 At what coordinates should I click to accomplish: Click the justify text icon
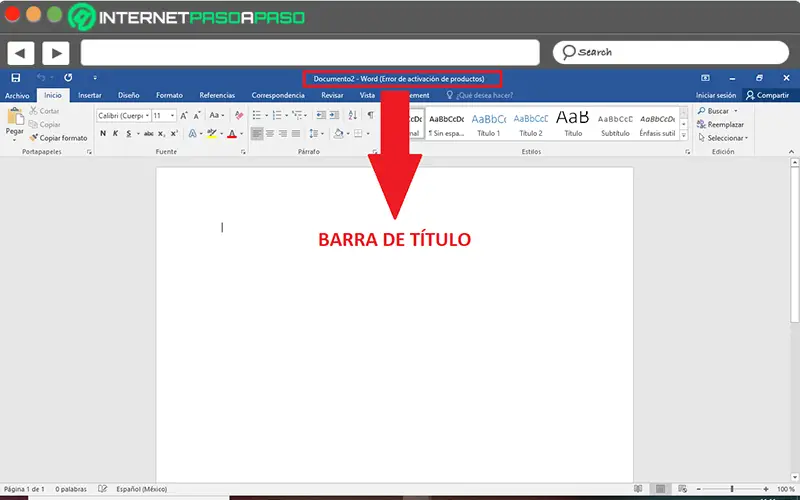295,134
